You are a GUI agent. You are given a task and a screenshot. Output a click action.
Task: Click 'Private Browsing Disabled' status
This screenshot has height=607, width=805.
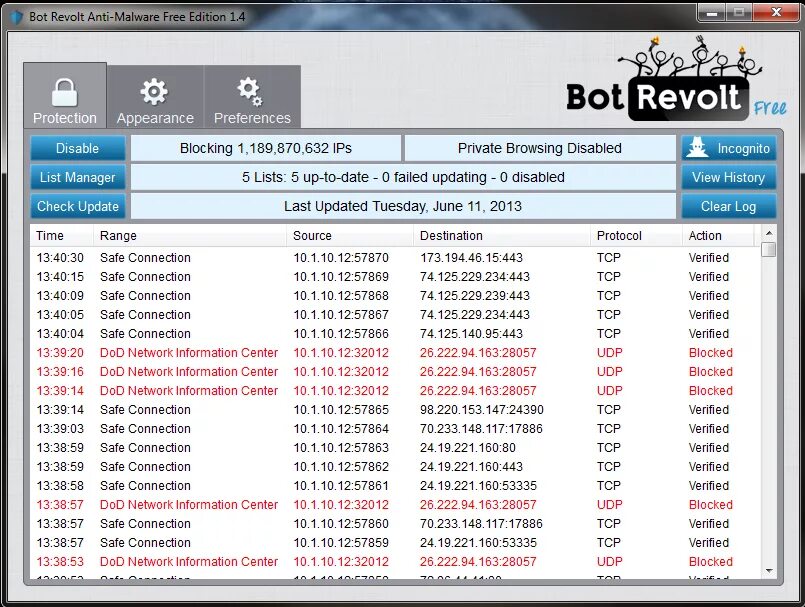click(540, 148)
